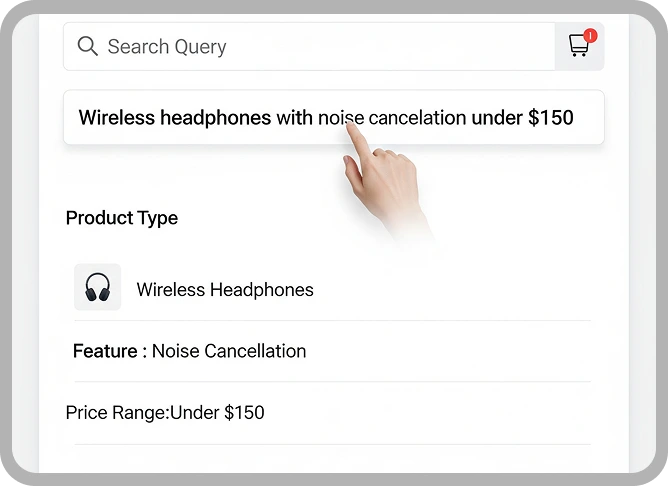The image size is (668, 486).
Task: Select the headphones product icon
Action: (x=98, y=287)
